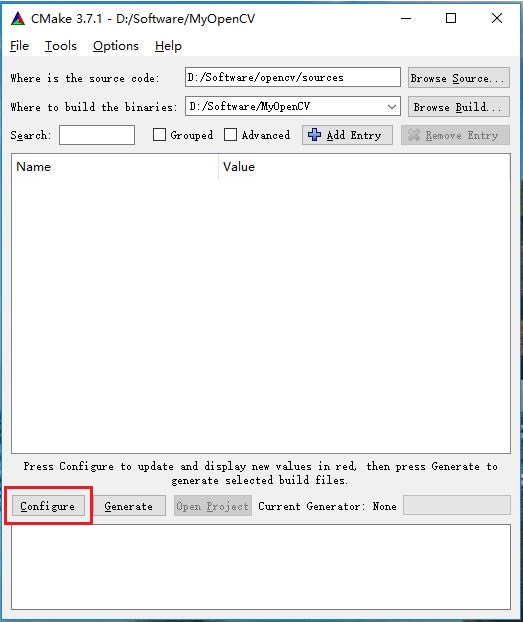Open the Help menu
523x622 pixels.
[168, 46]
